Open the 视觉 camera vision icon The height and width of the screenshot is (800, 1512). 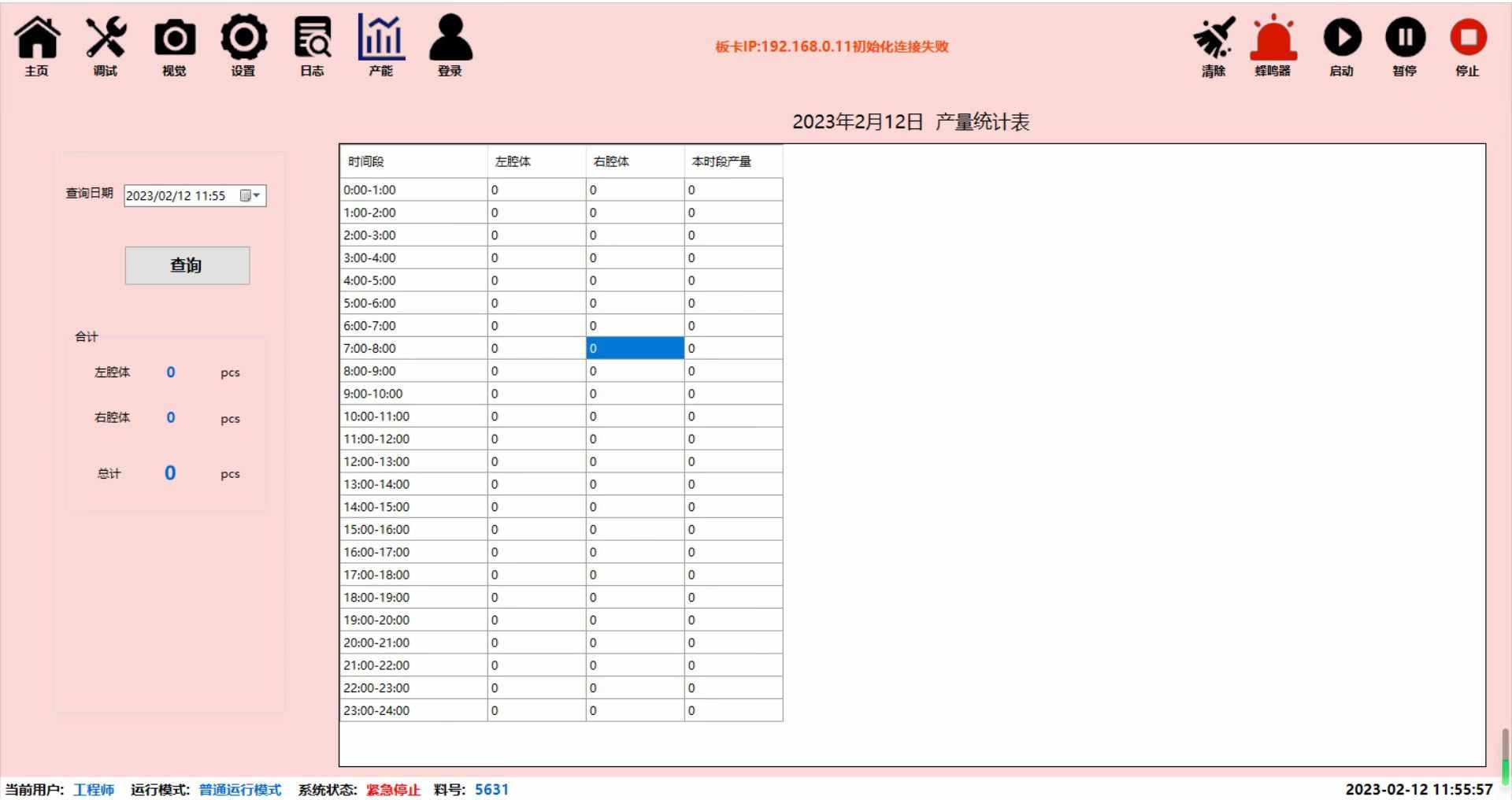point(174,46)
